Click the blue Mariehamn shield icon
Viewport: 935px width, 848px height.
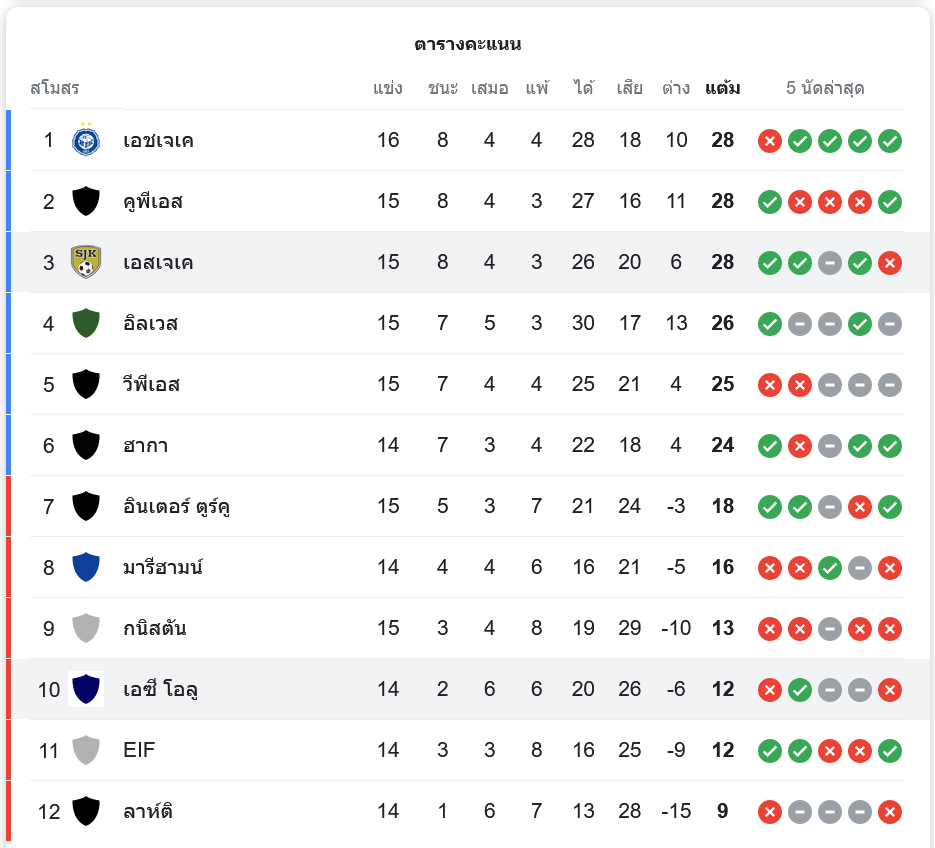tap(86, 567)
